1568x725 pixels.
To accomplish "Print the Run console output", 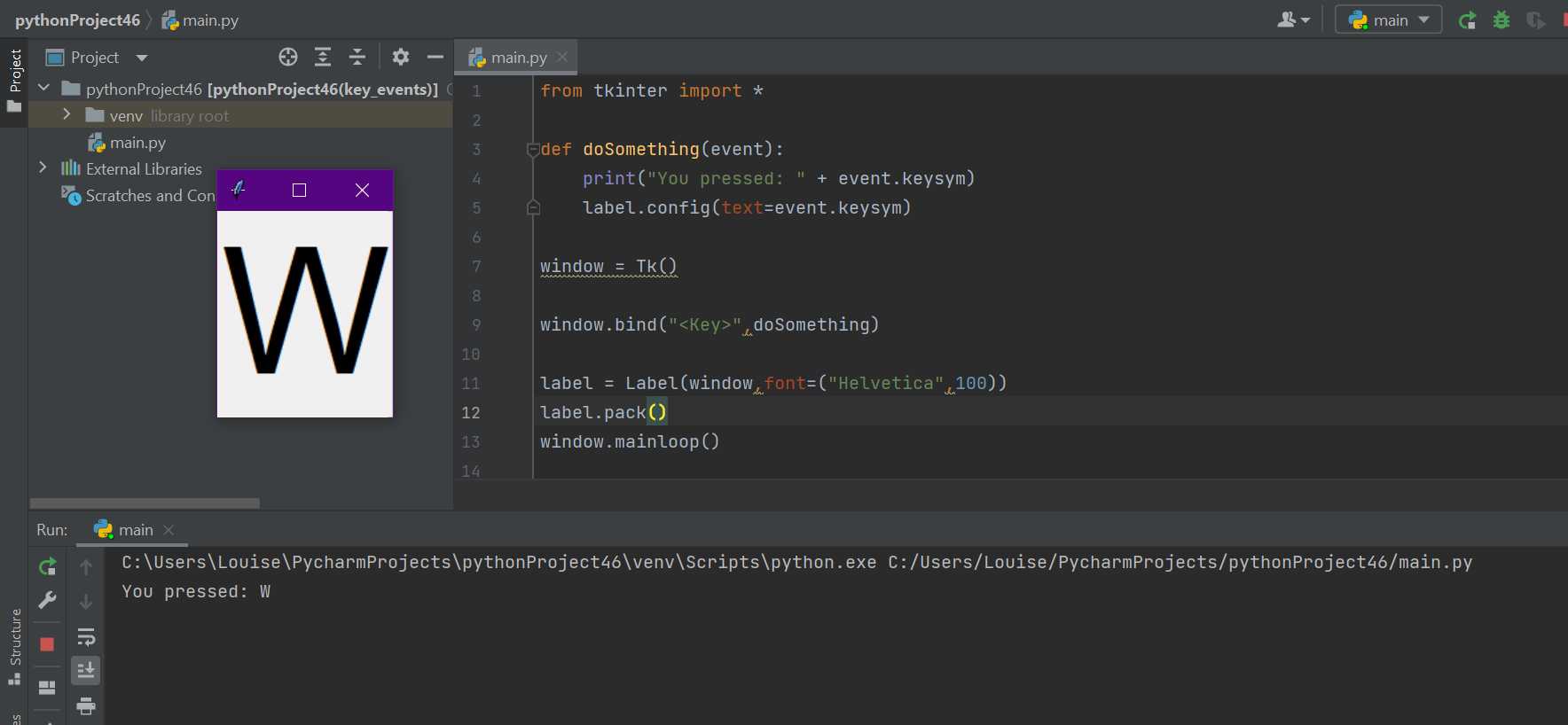I will tap(86, 706).
